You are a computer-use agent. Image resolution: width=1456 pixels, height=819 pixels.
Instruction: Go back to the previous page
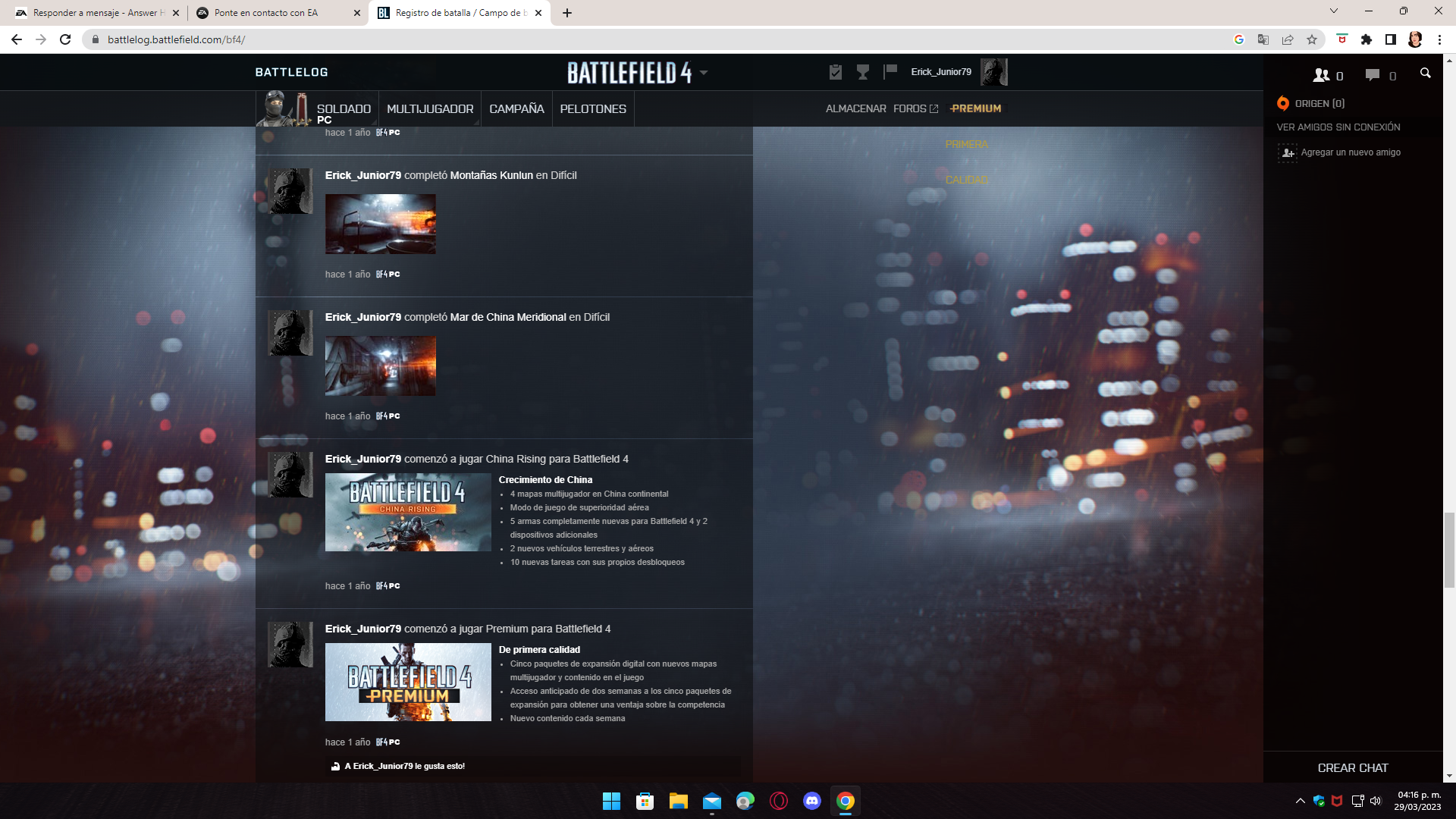pos(17,39)
